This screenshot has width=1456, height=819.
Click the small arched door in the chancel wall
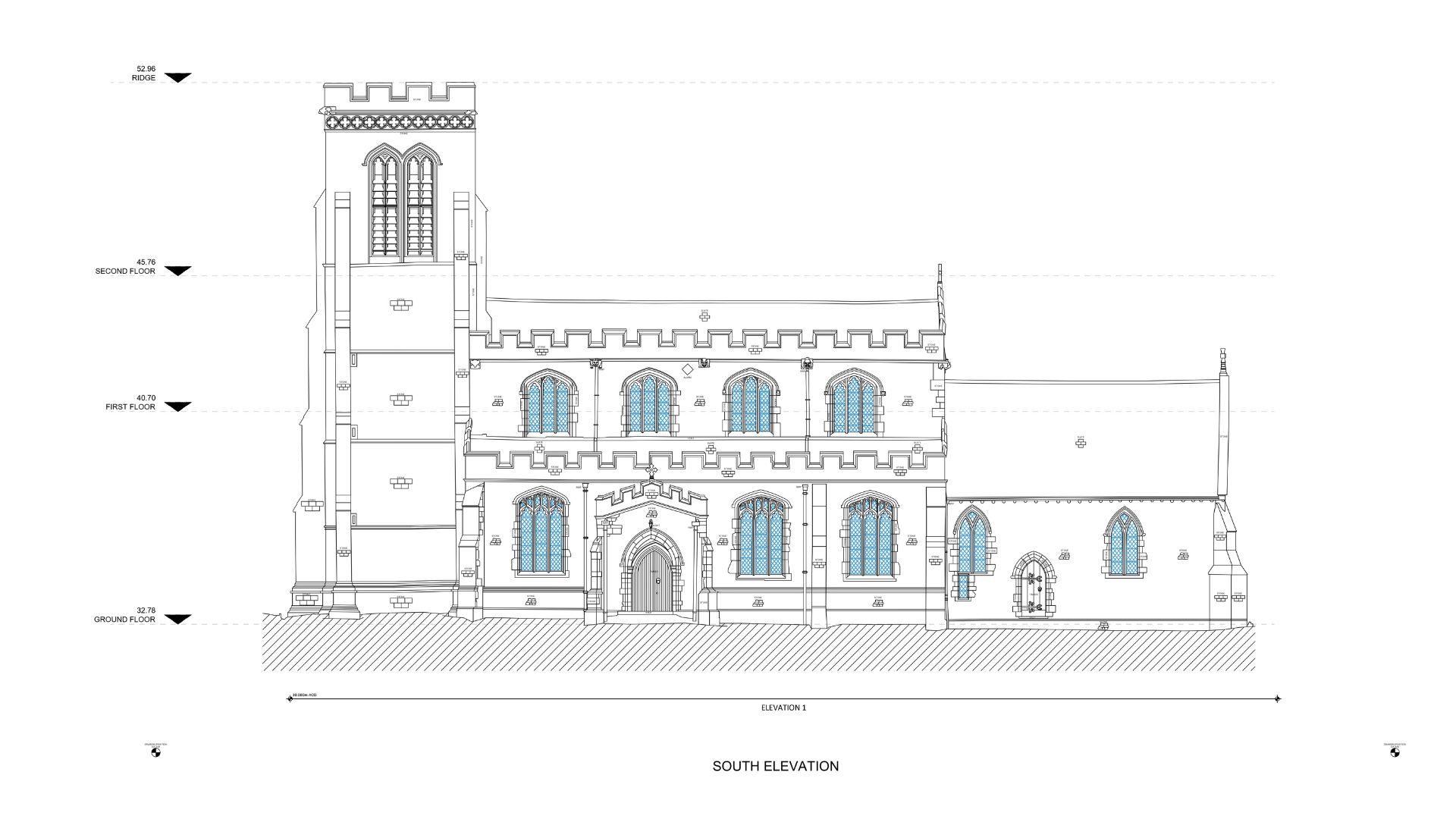1033,586
